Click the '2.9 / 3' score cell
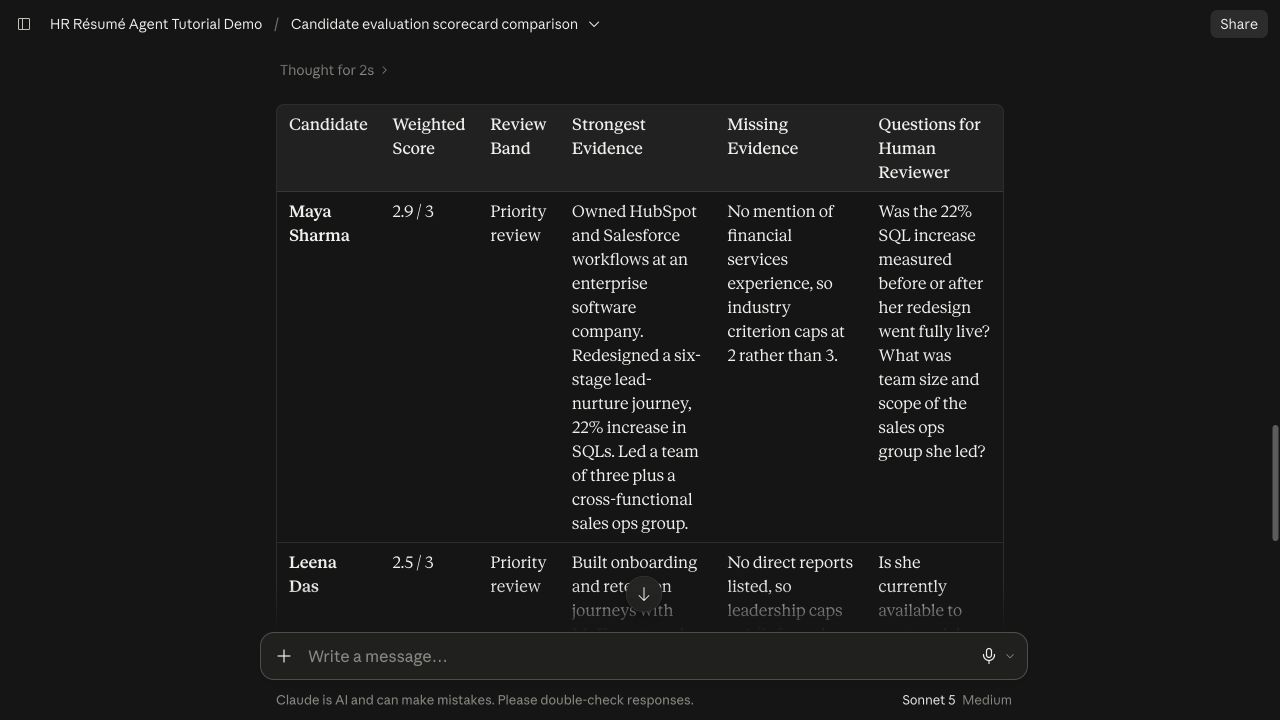1280x720 pixels. 413,211
